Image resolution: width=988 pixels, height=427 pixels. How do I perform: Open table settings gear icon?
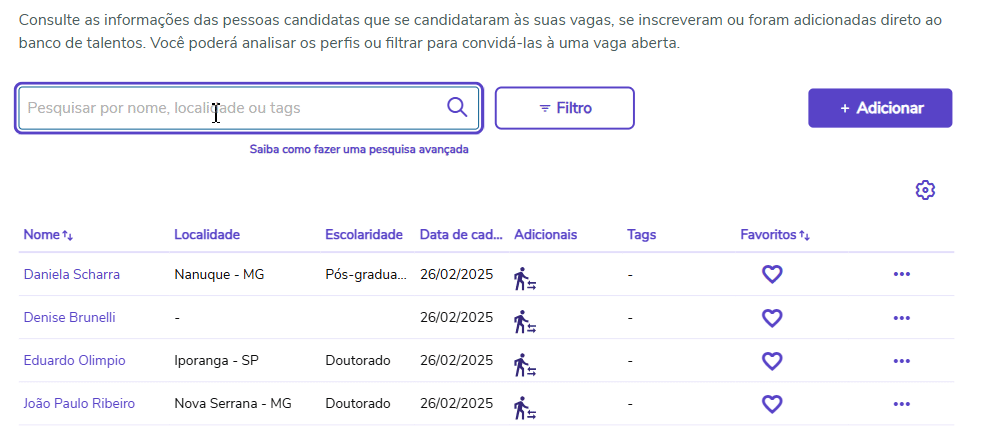pos(925,190)
